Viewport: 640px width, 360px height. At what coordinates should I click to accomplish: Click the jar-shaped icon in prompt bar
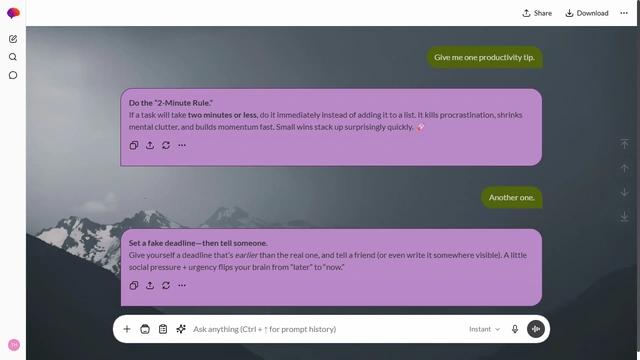click(145, 329)
